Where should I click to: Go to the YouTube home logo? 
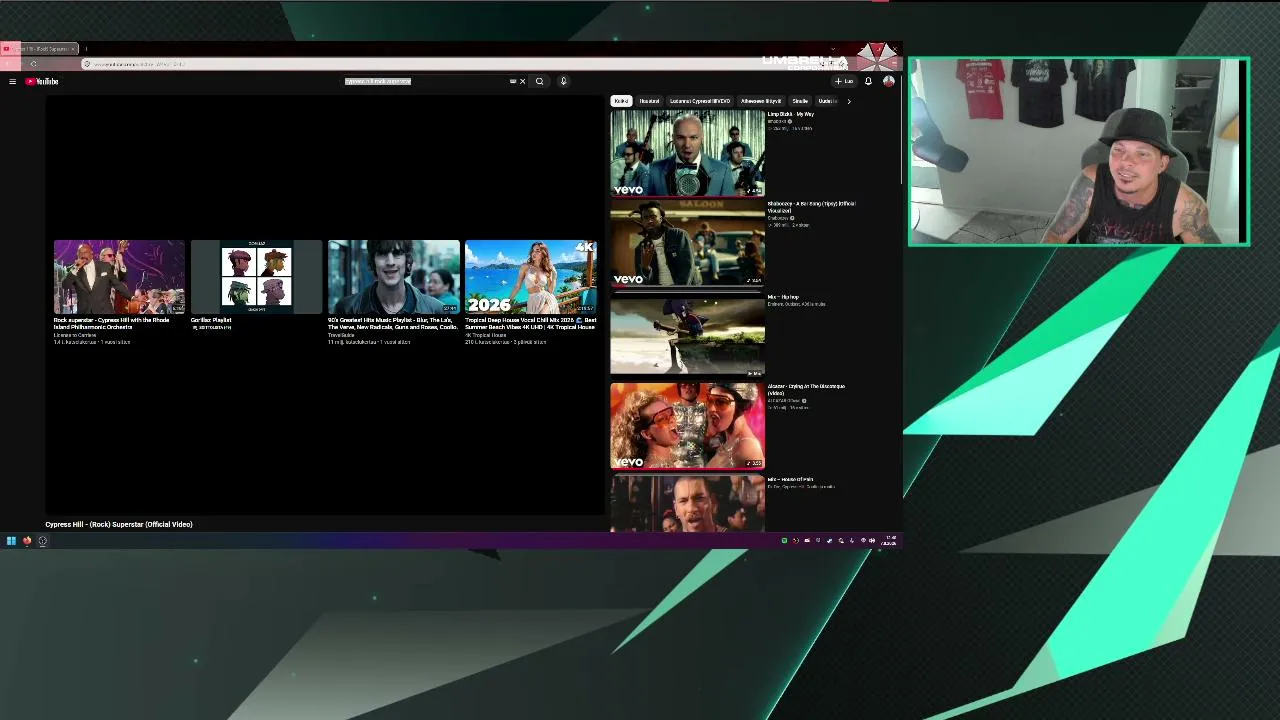(42, 81)
